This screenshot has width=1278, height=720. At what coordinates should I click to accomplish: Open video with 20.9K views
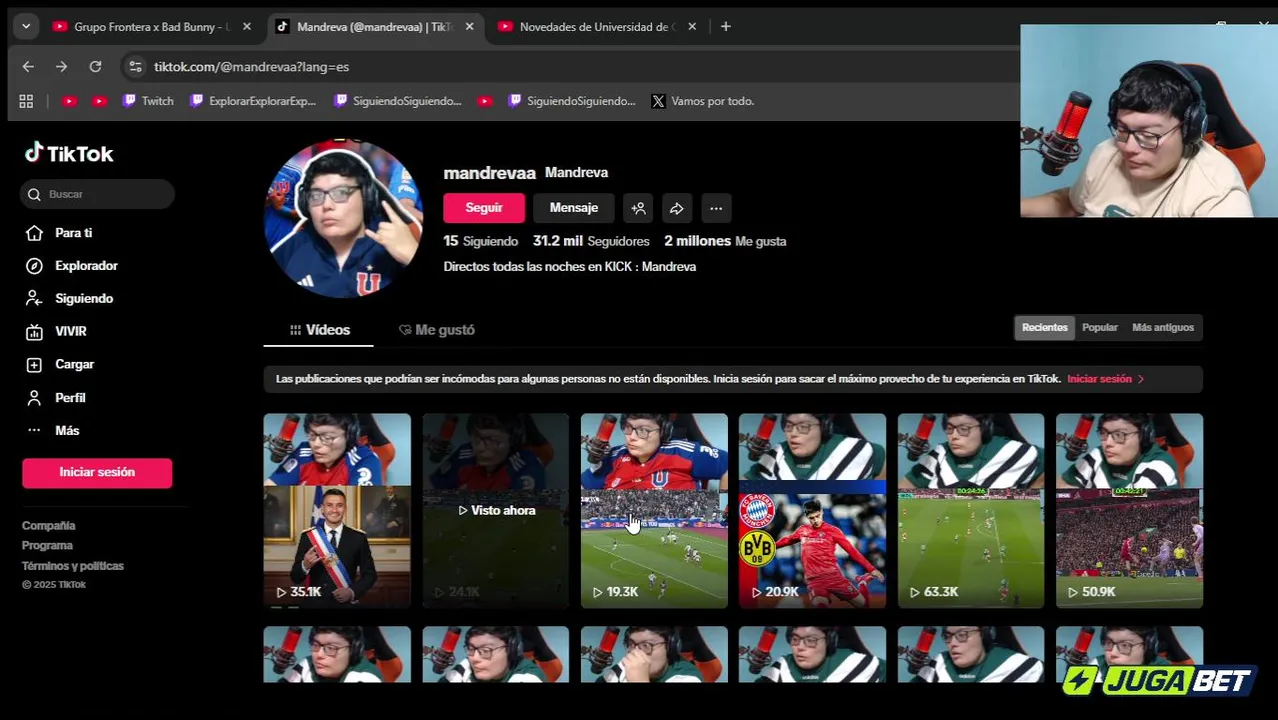point(812,510)
